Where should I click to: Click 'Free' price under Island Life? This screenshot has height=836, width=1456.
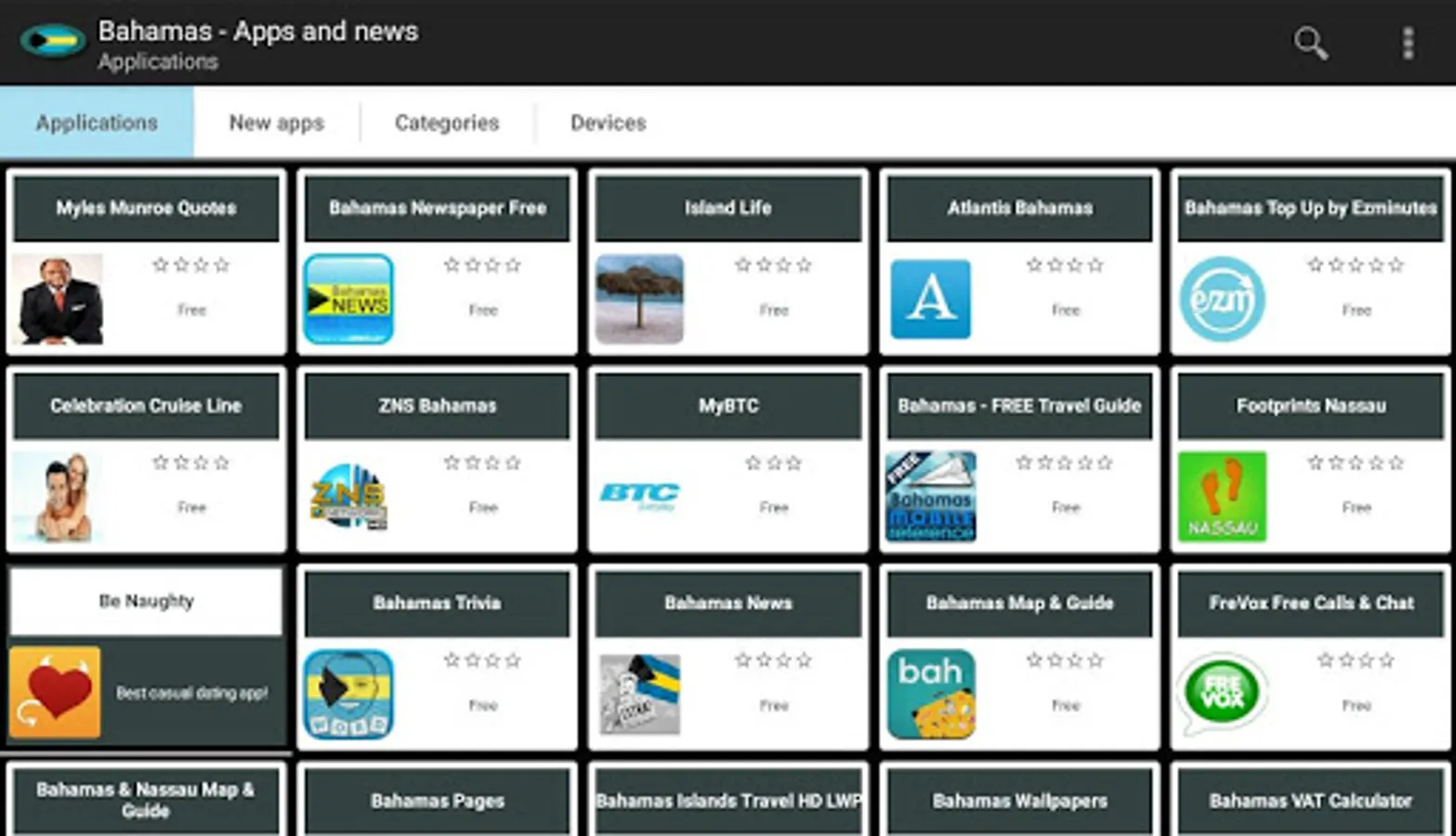point(774,310)
